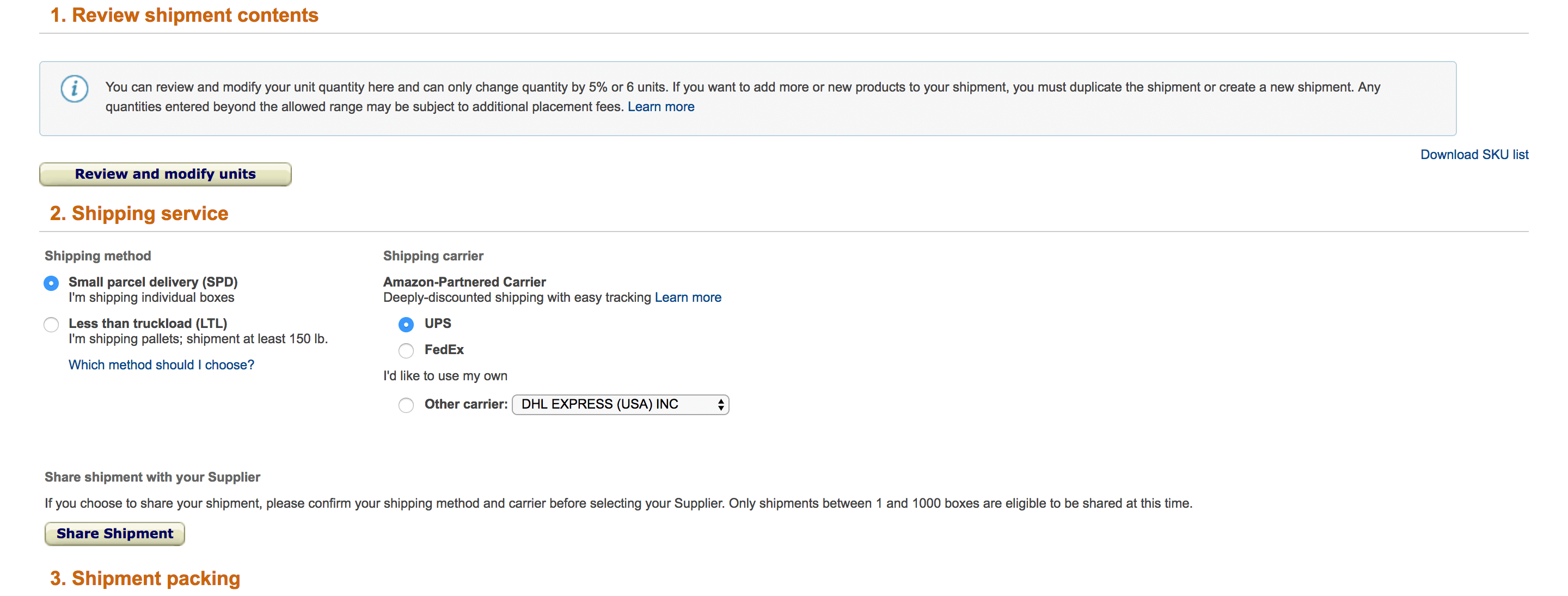1568x596 pixels.
Task: Click Learn more about Amazon-Partnered Carrier
Action: click(x=688, y=297)
